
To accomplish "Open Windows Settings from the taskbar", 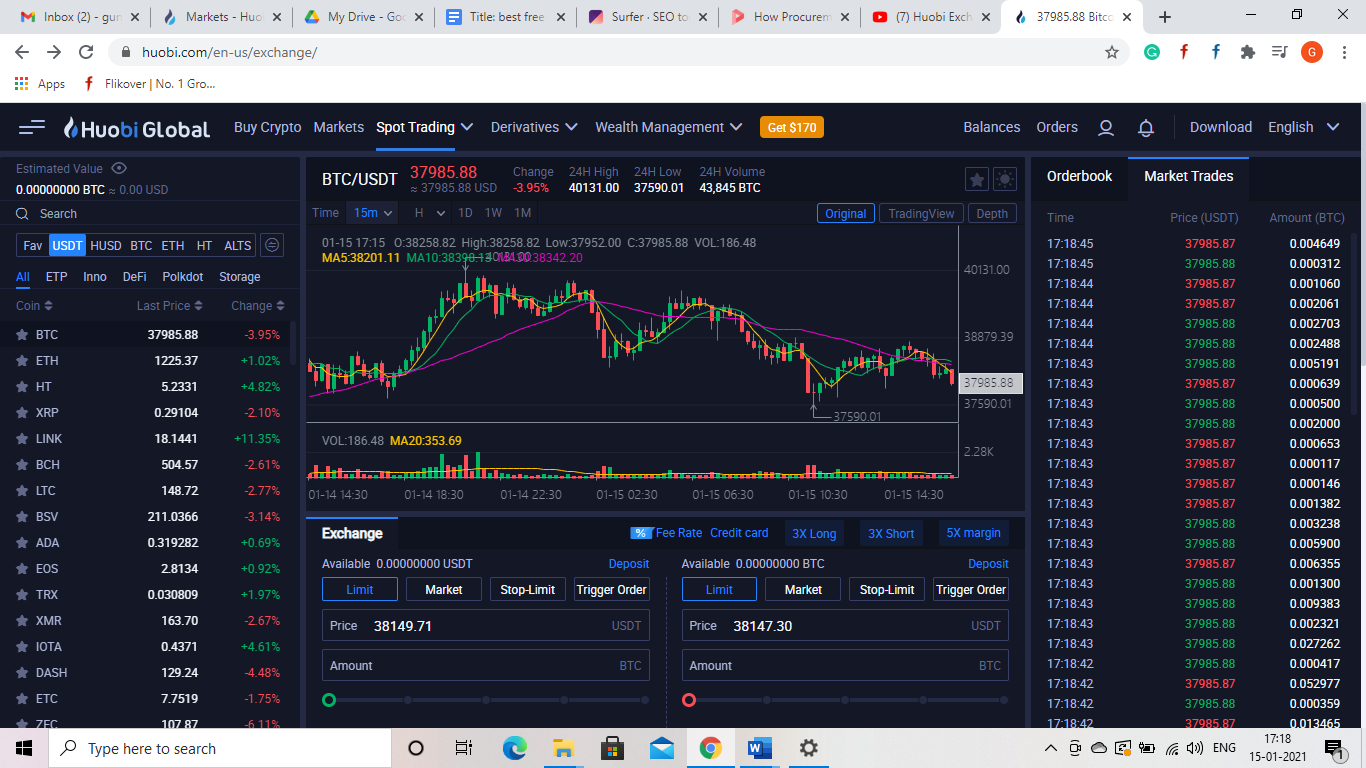I will coord(809,748).
